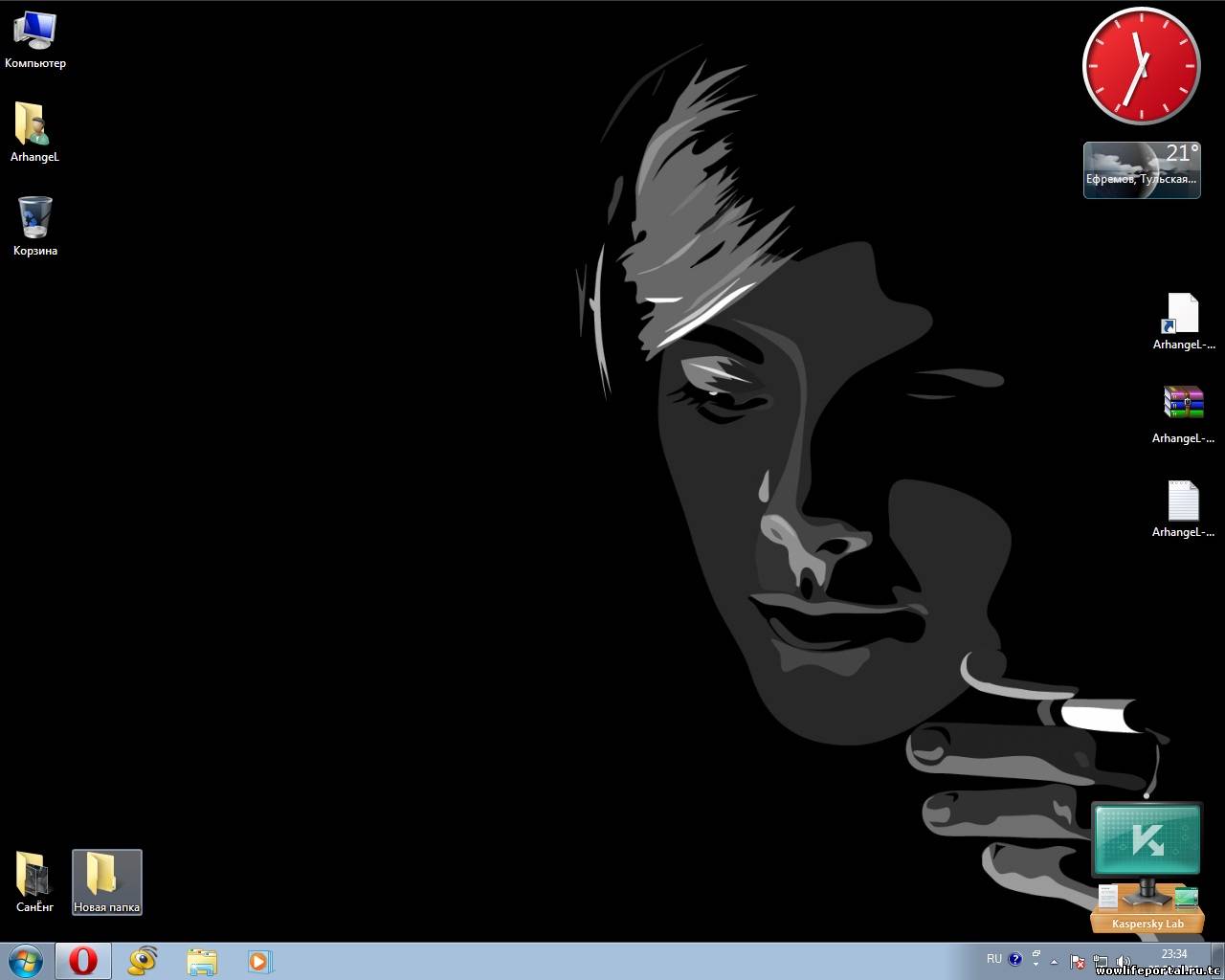Open the Windows Start menu orb
The image size is (1225, 980).
click(x=26, y=961)
